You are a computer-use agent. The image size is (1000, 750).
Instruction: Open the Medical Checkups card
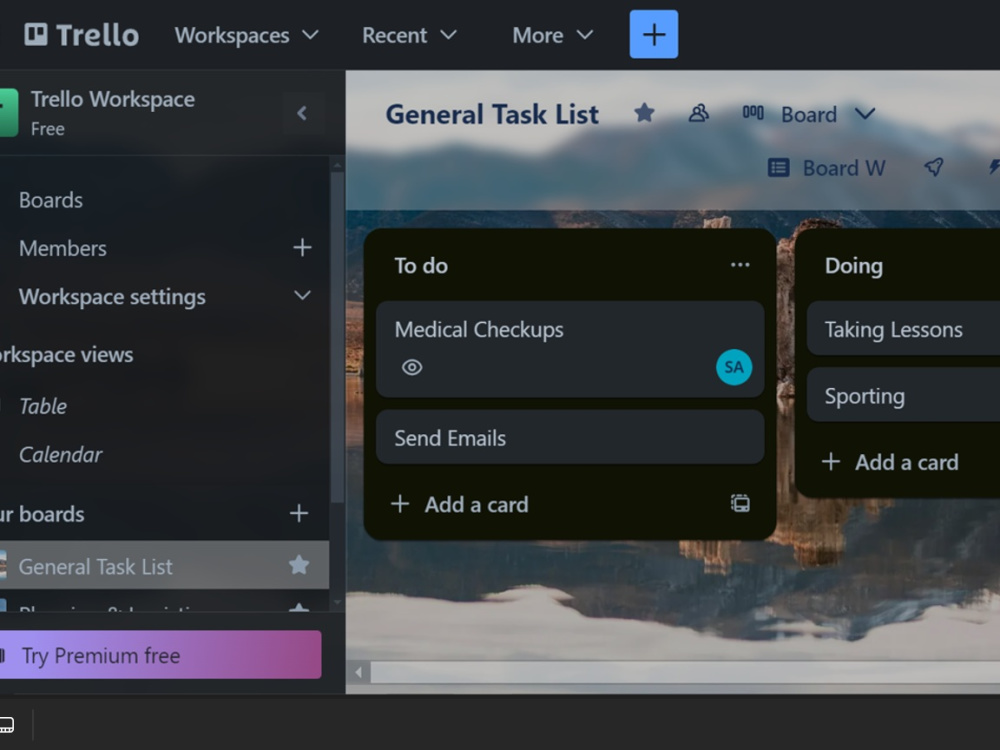(x=570, y=349)
